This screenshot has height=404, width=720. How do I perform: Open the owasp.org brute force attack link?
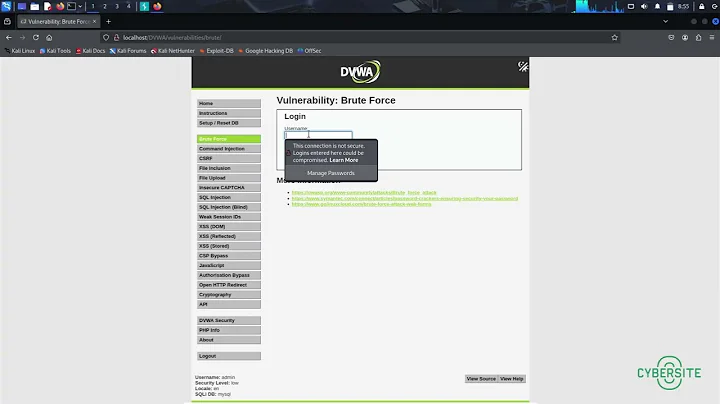364,192
